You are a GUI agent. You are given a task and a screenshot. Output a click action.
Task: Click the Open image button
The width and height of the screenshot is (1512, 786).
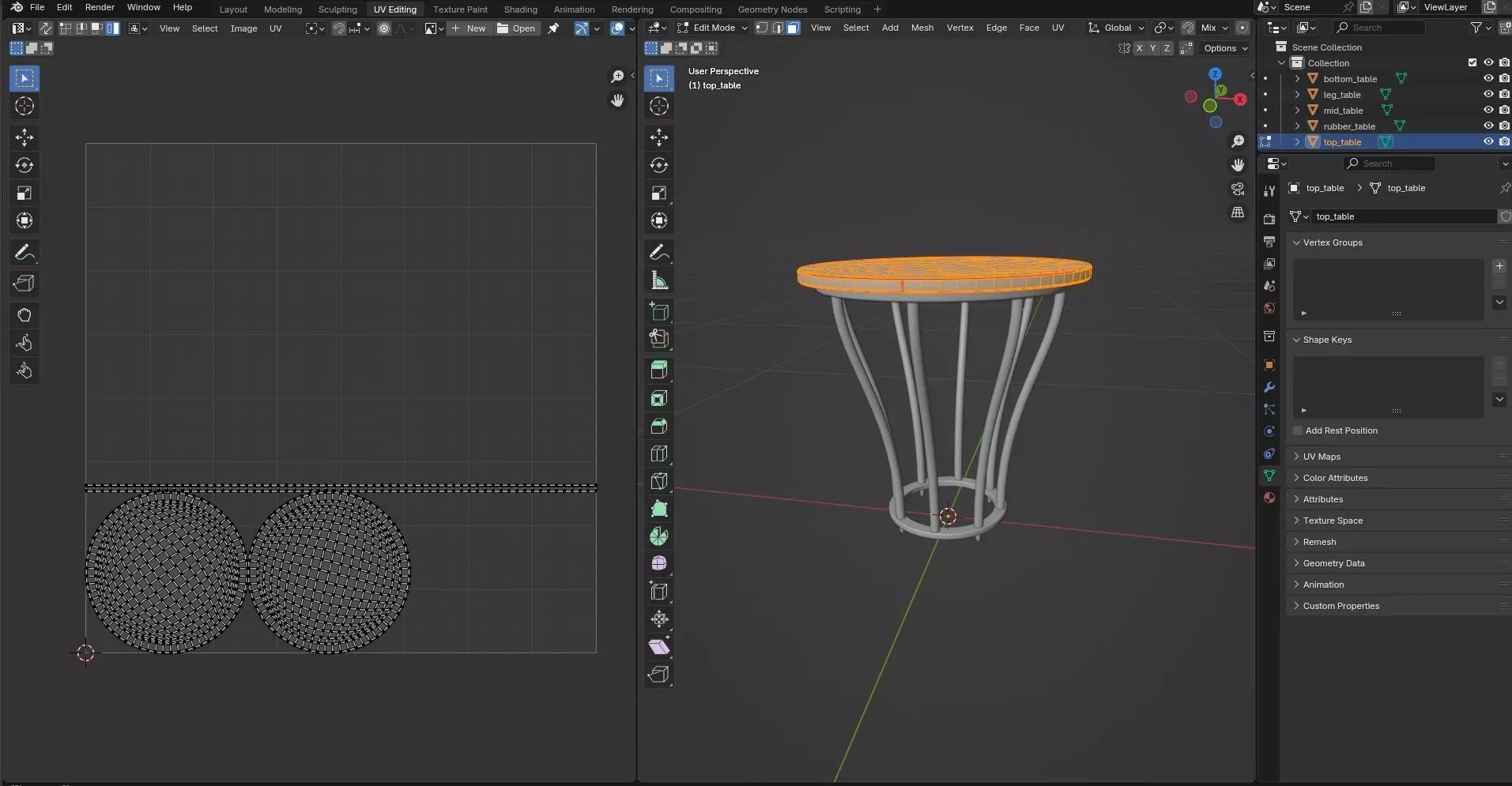pos(516,28)
